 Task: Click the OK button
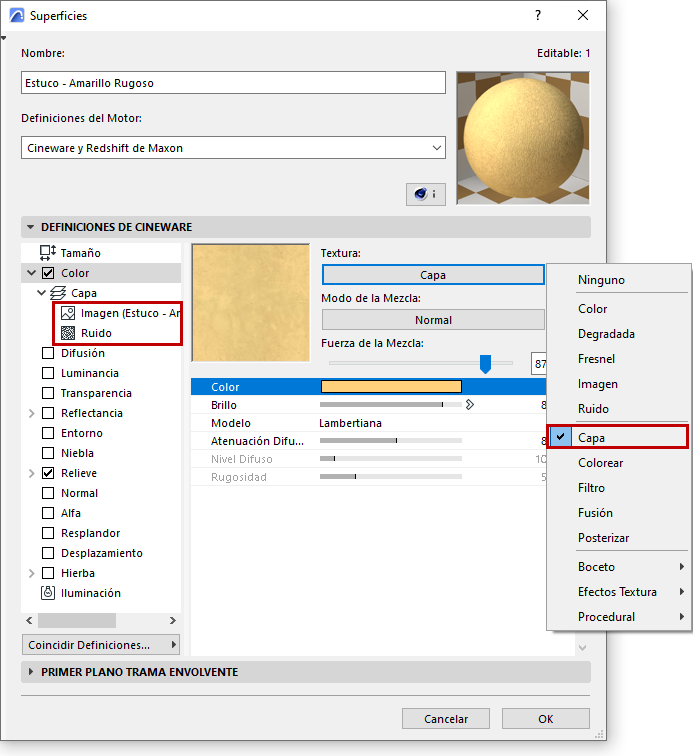[545, 719]
